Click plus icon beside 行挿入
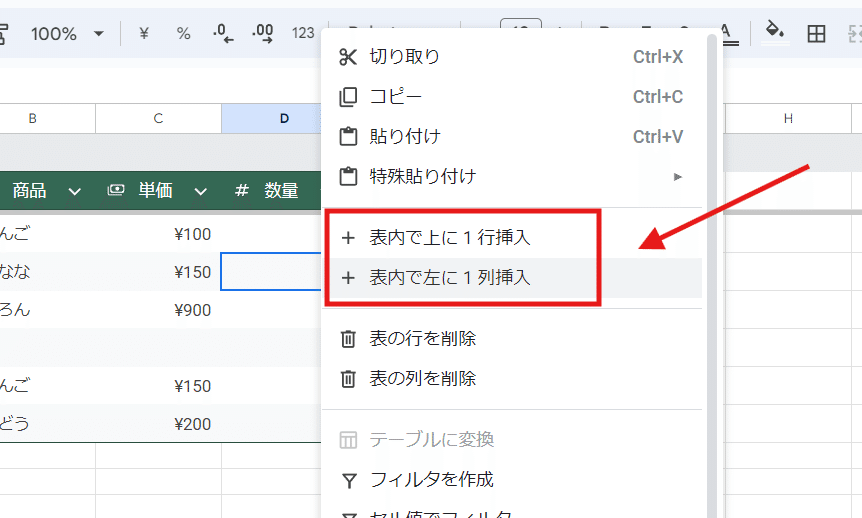Image resolution: width=862 pixels, height=518 pixels. pos(348,238)
